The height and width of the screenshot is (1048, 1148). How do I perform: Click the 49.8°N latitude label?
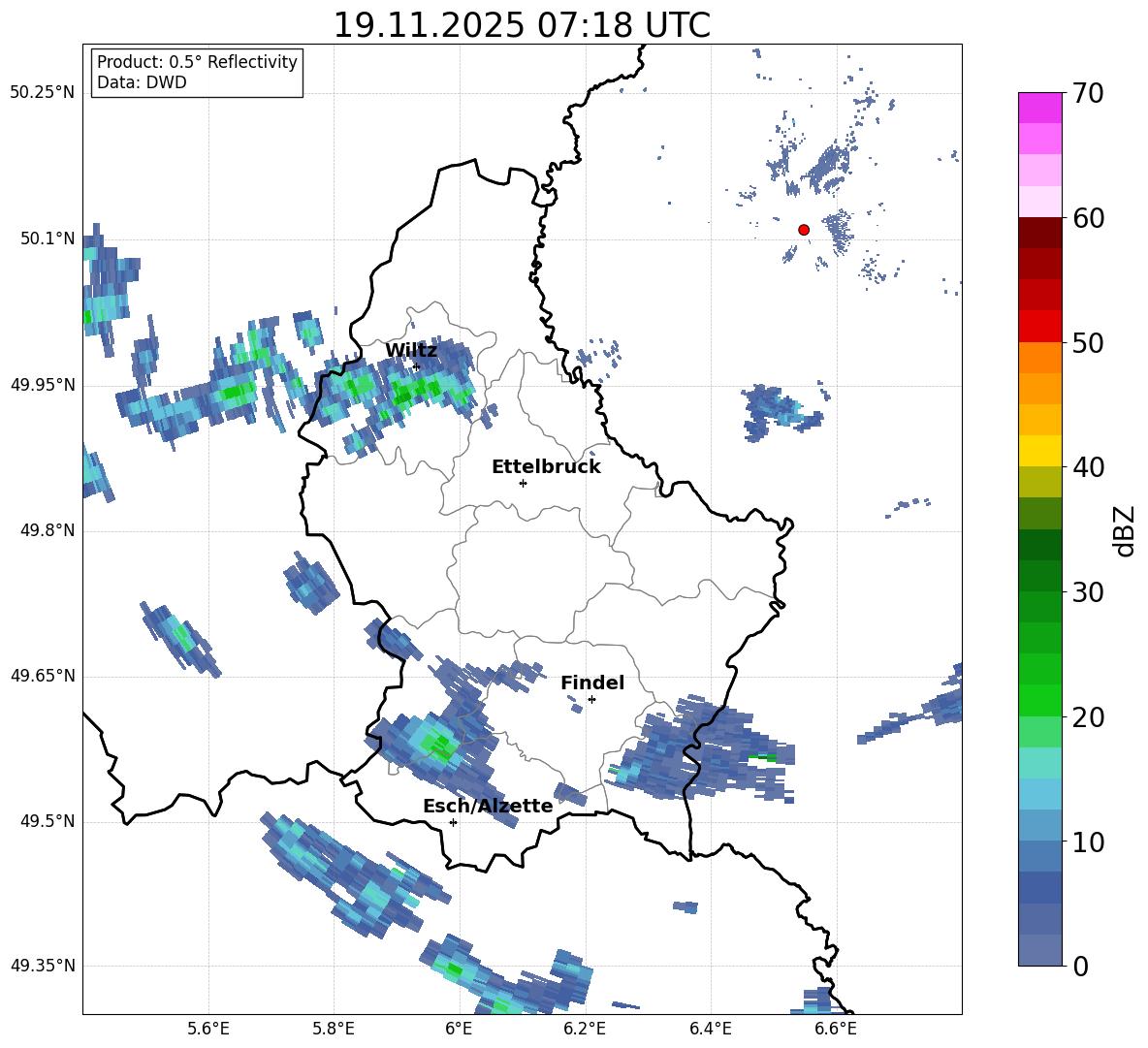(47, 530)
